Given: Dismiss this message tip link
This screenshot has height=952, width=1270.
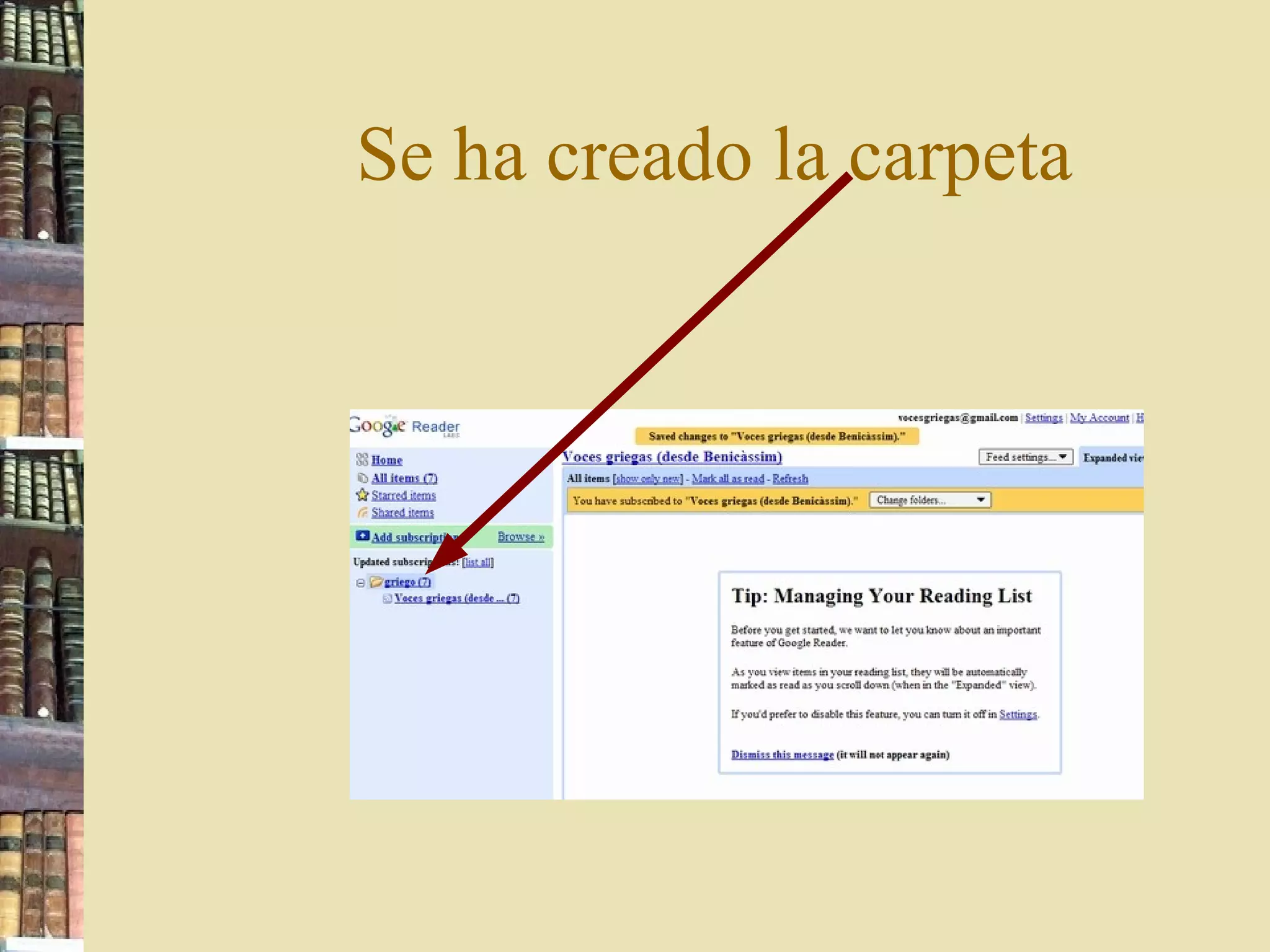Looking at the screenshot, I should [x=782, y=754].
